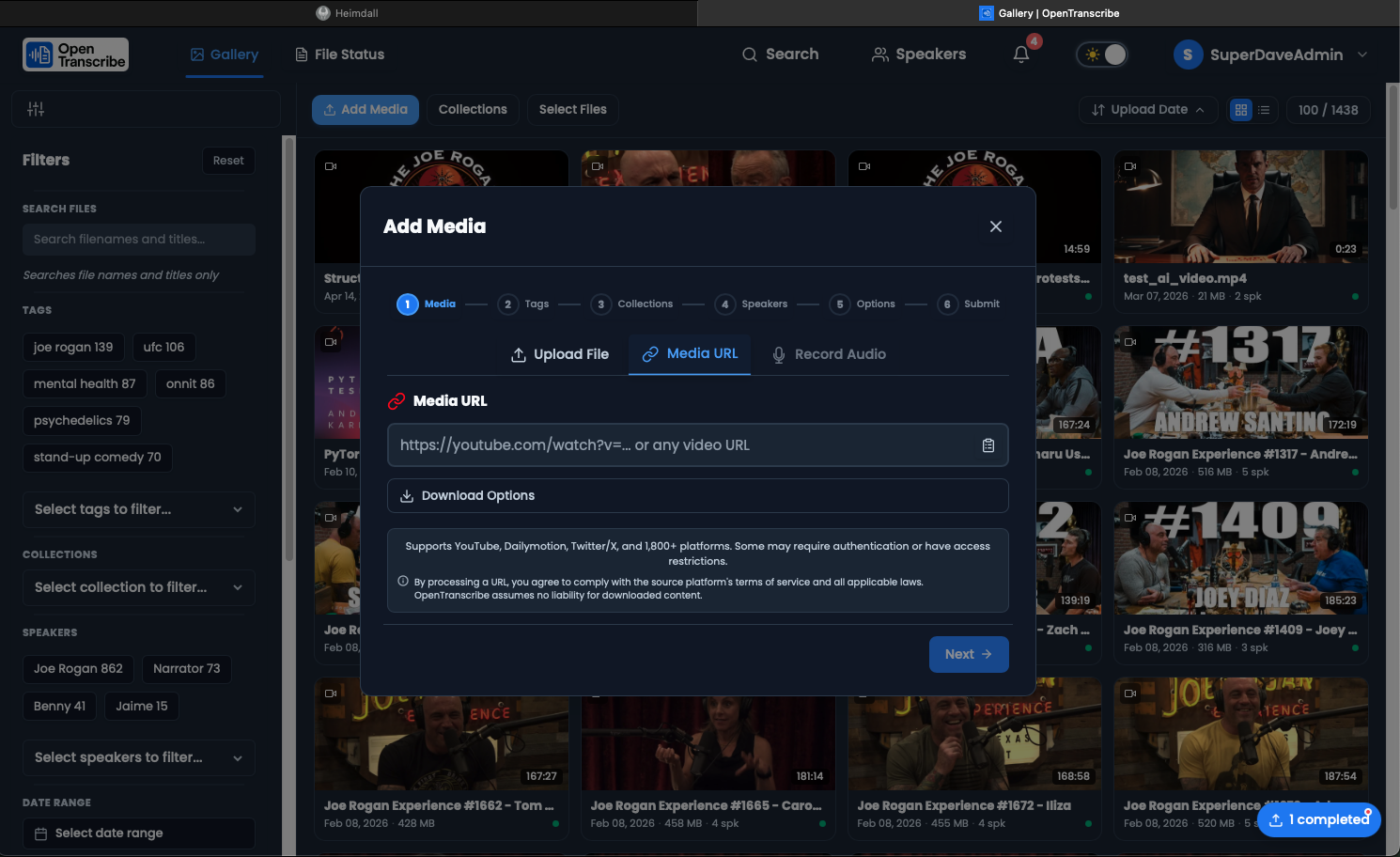The height and width of the screenshot is (857, 1400).
Task: Filter by speaker Joe Rogan 862
Action: pos(78,669)
